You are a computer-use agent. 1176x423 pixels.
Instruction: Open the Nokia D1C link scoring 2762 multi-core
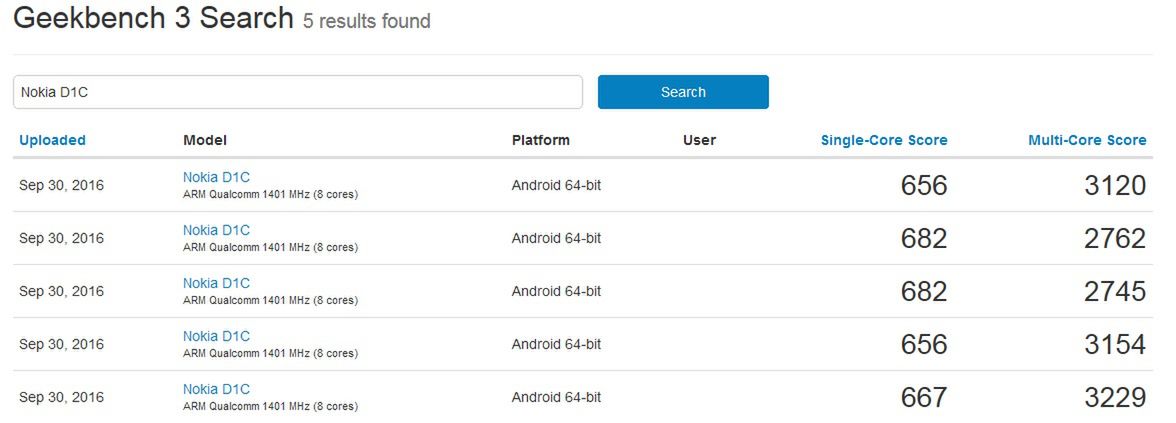pyautogui.click(x=216, y=230)
